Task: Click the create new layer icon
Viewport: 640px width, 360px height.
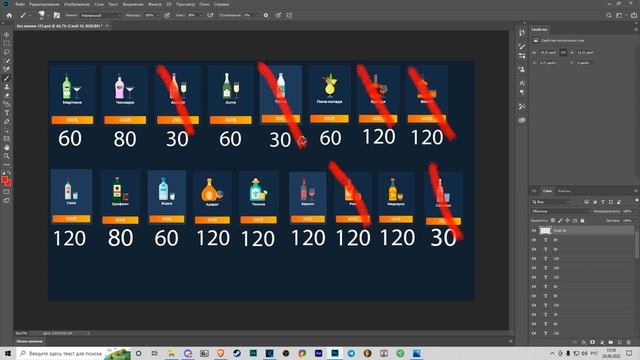Action: tap(620, 342)
